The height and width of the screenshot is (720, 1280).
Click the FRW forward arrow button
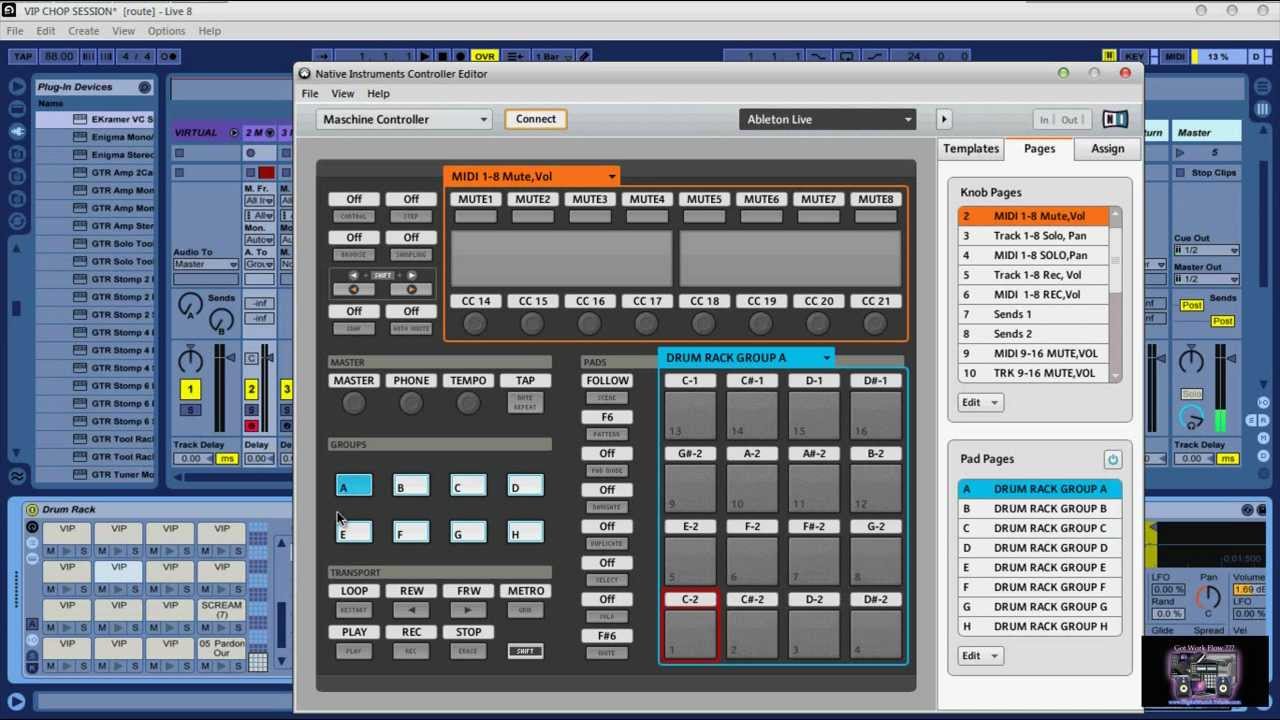[x=468, y=609]
